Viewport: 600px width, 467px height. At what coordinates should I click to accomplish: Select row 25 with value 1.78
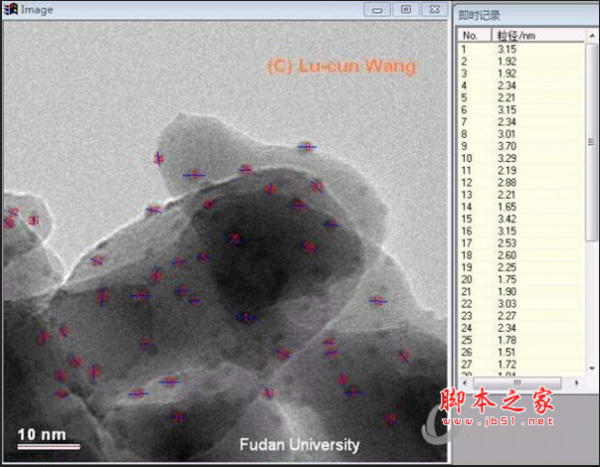click(521, 340)
